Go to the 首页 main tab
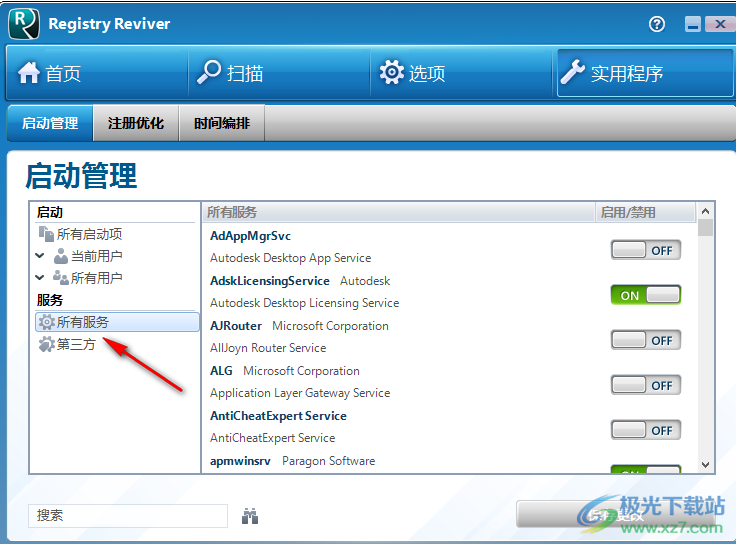Viewport: 736px width, 544px height. 97,73
